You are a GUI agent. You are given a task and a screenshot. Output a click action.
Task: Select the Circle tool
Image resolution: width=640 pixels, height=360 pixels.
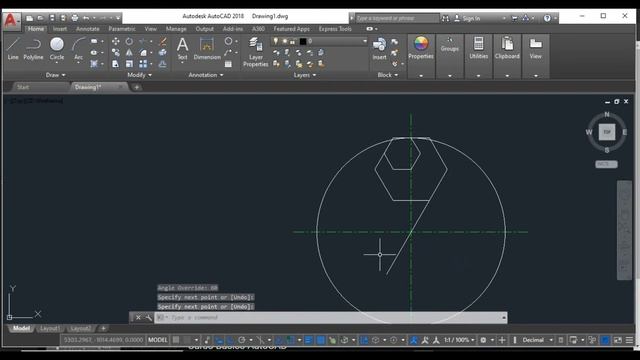coord(57,49)
